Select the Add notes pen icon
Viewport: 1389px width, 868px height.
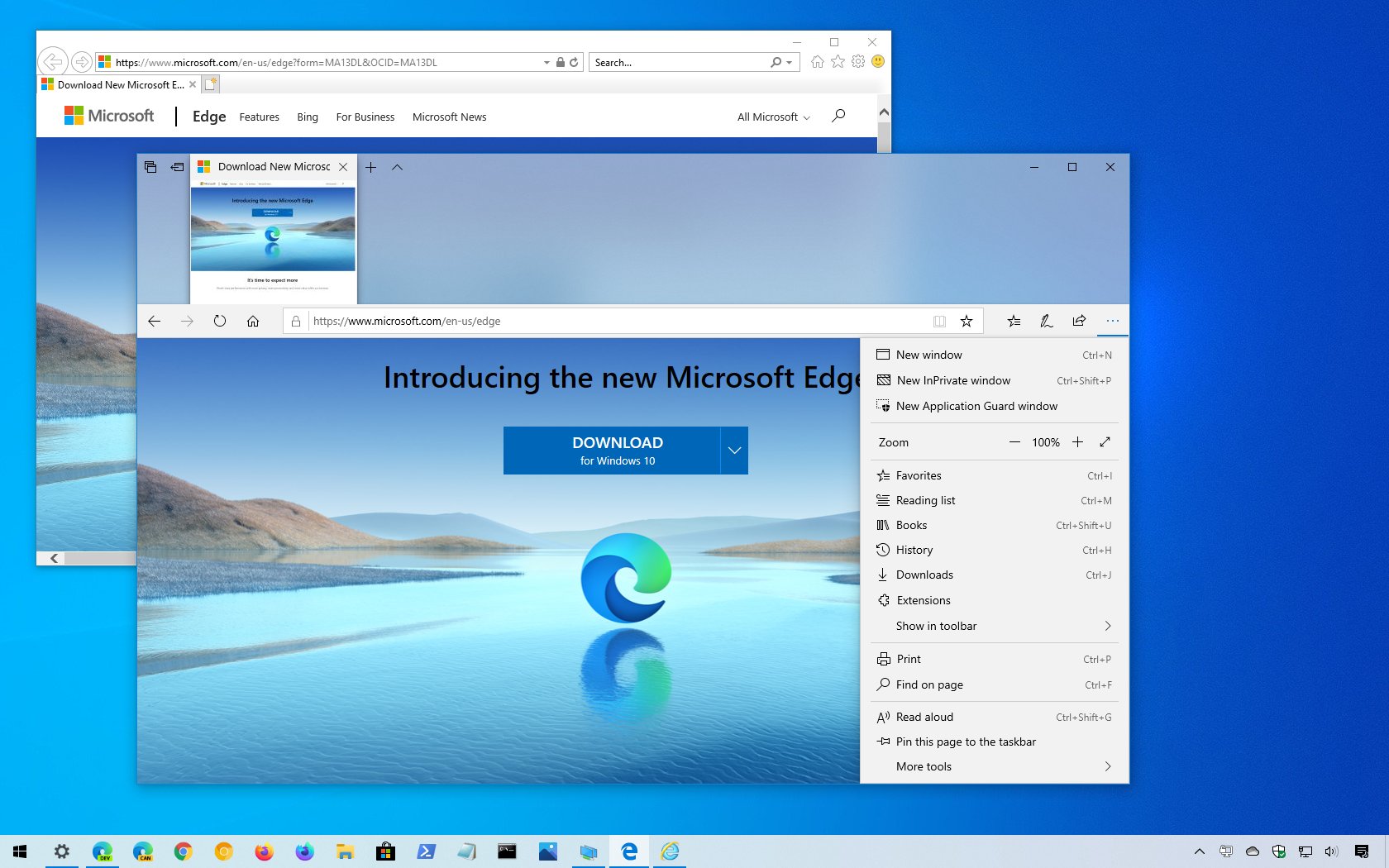1047,321
